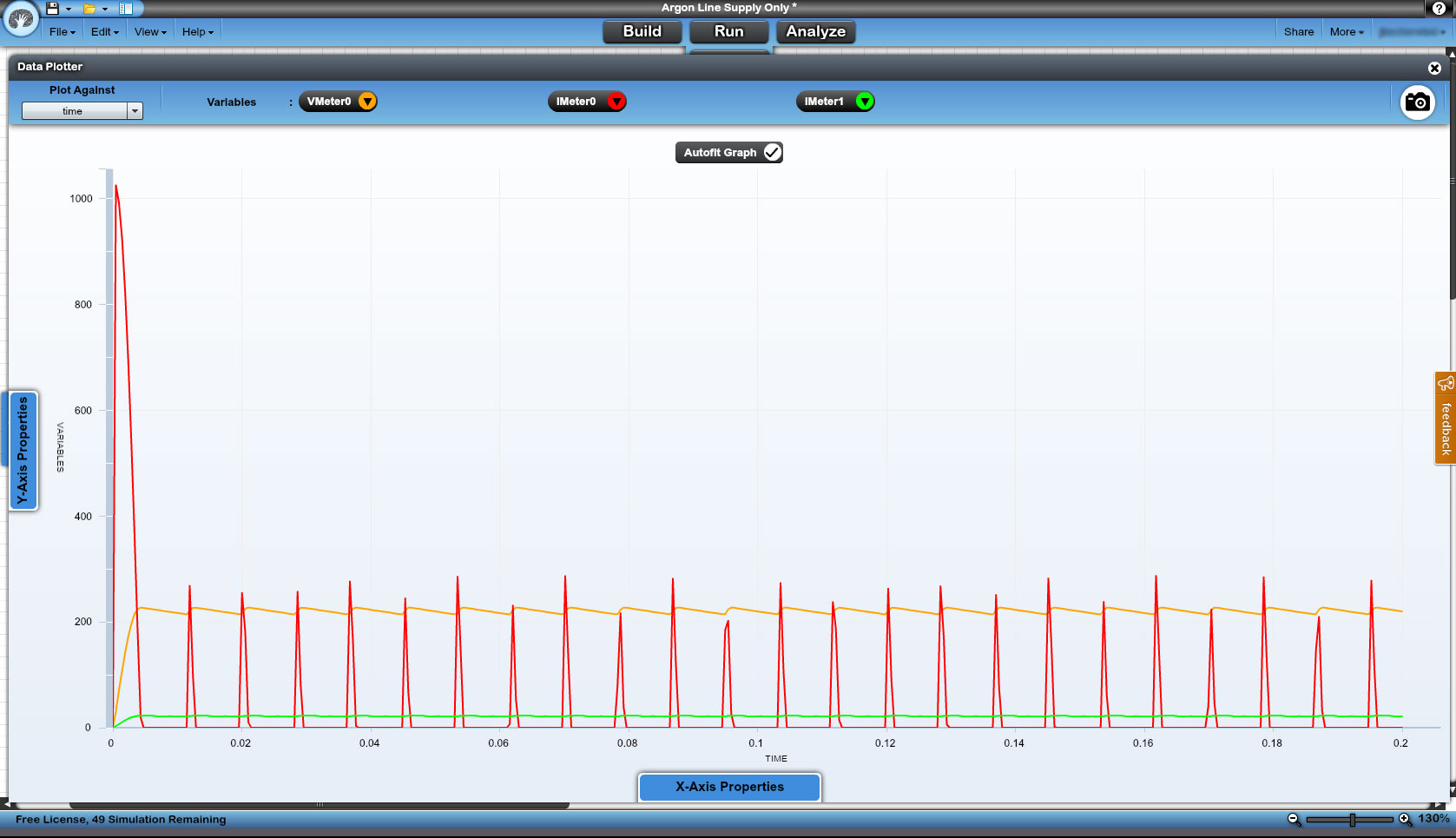Switch to the Analyze tab
The width and height of the screenshot is (1456, 838).
click(x=816, y=31)
